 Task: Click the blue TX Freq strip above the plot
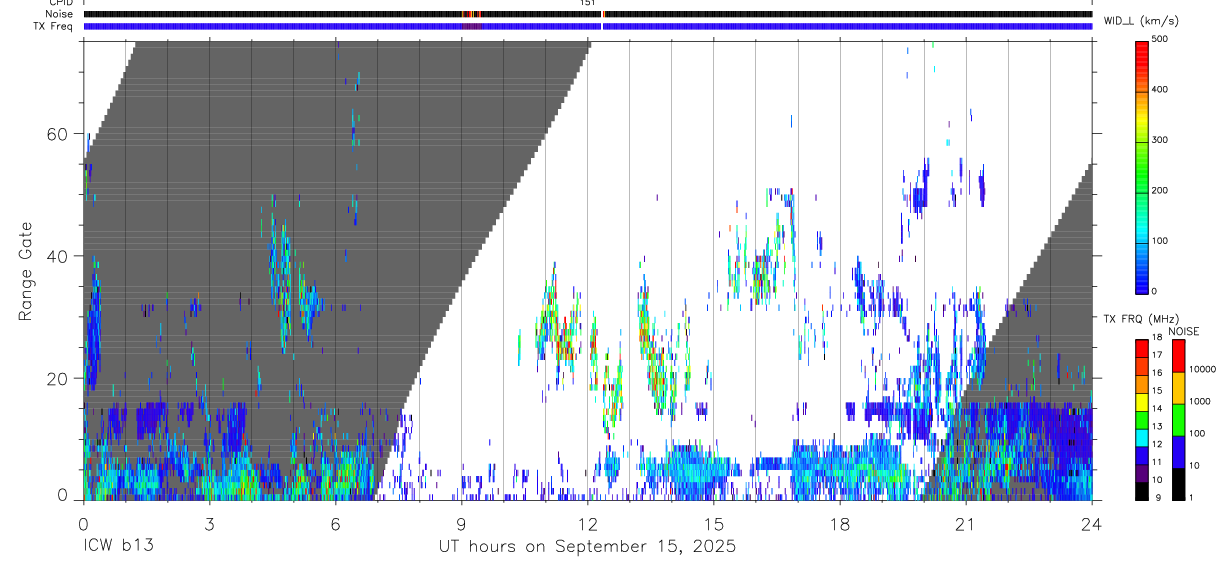pos(588,26)
